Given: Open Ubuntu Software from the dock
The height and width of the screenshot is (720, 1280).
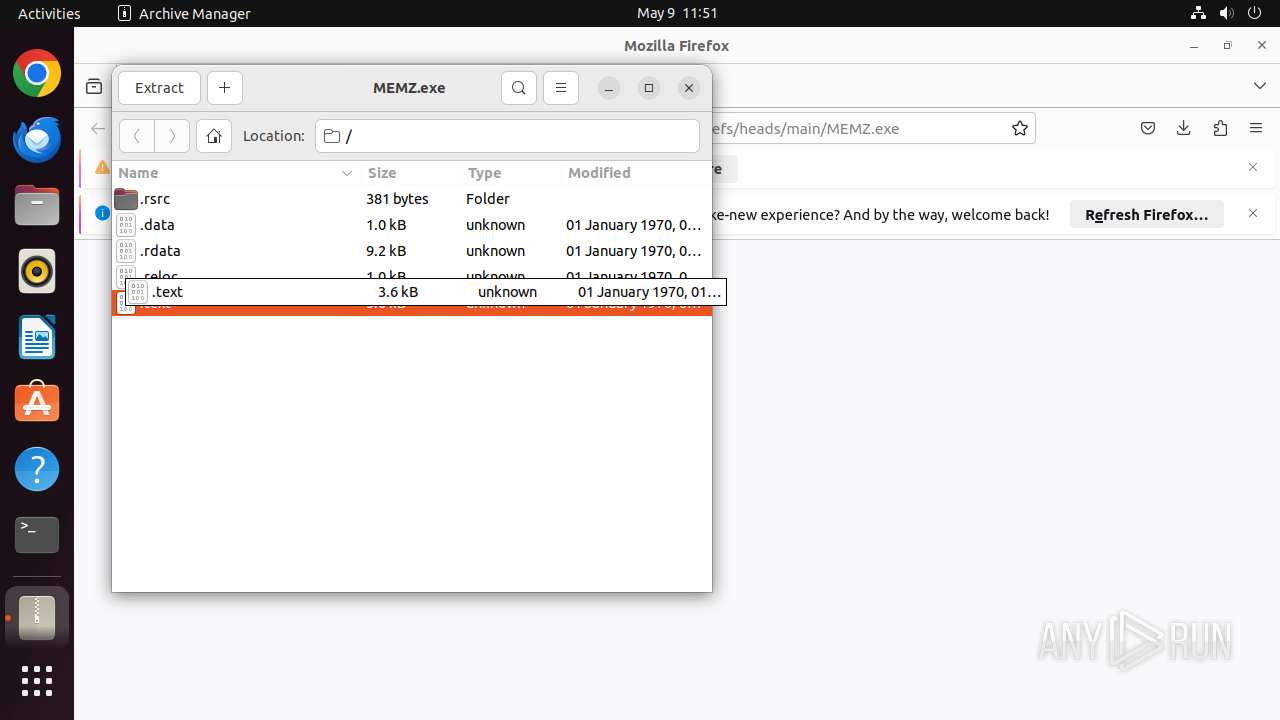Looking at the screenshot, I should (x=37, y=403).
